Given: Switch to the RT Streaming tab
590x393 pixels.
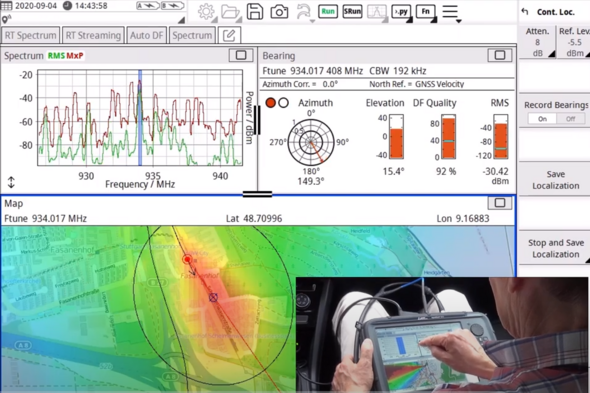Looking at the screenshot, I should pyautogui.click(x=93, y=35).
